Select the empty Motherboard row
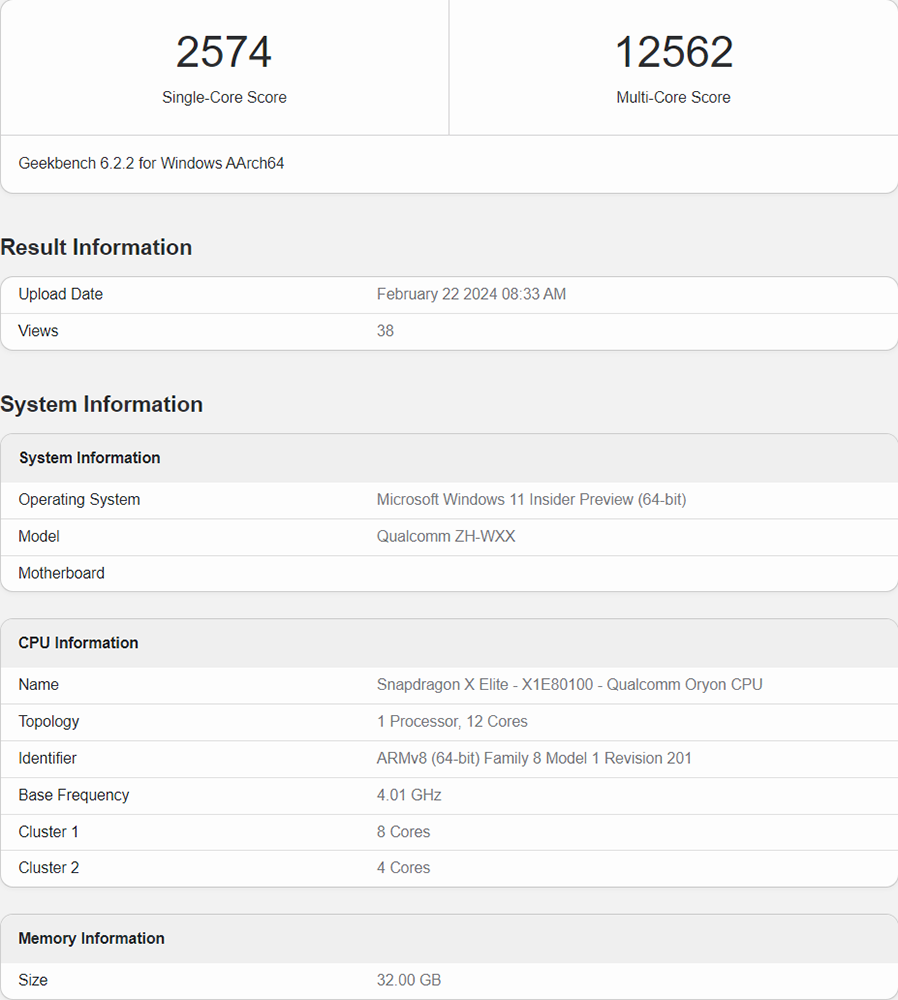This screenshot has width=898, height=1000. pyautogui.click(x=449, y=573)
